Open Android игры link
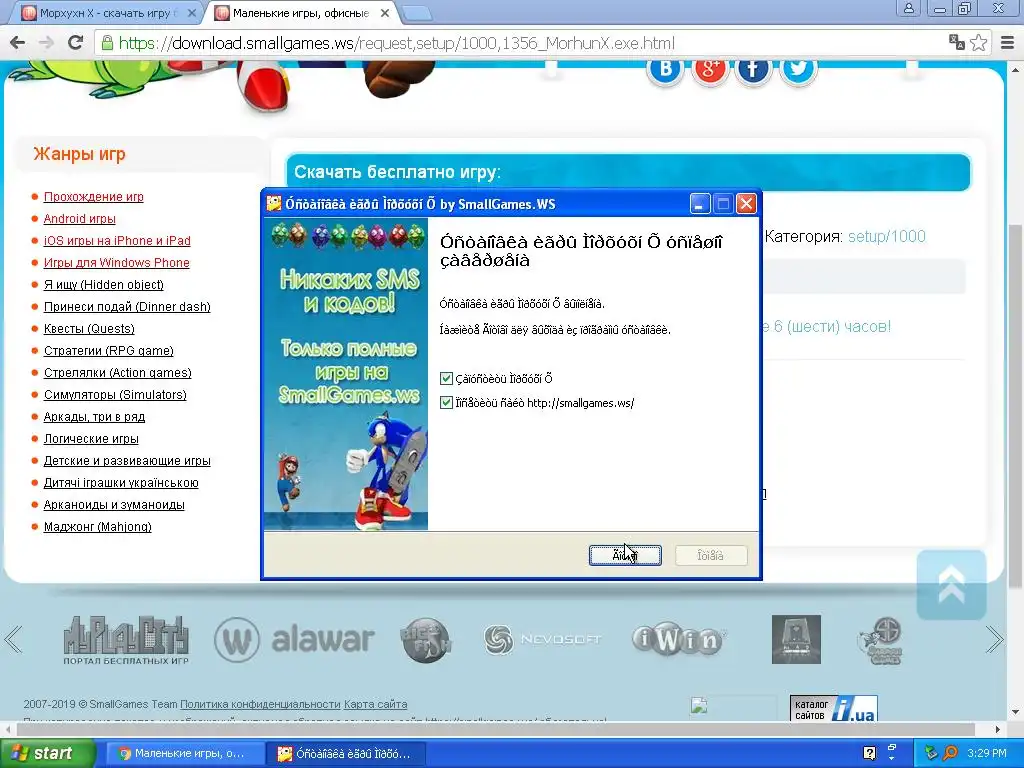 click(x=80, y=219)
